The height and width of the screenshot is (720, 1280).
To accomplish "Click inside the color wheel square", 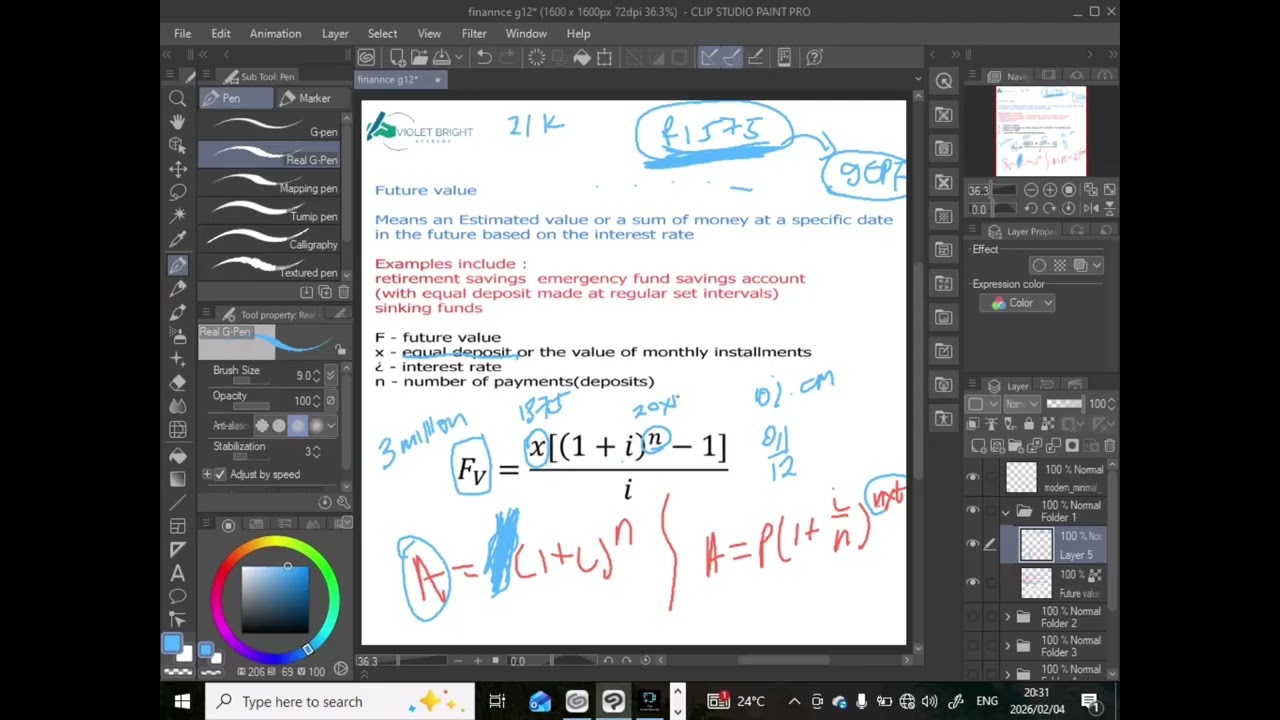I will [x=275, y=598].
